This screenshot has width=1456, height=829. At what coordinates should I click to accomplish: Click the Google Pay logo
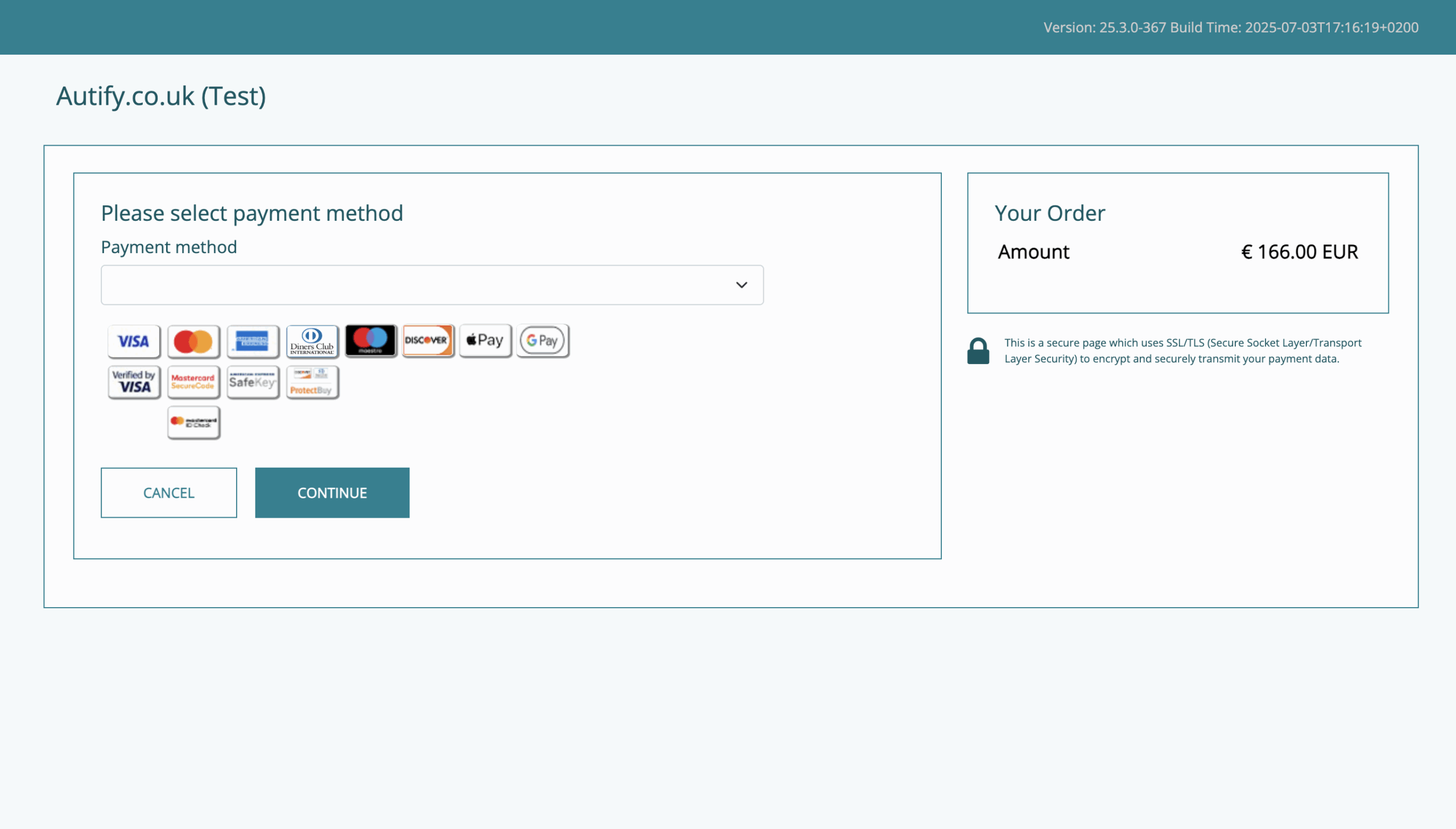point(543,340)
